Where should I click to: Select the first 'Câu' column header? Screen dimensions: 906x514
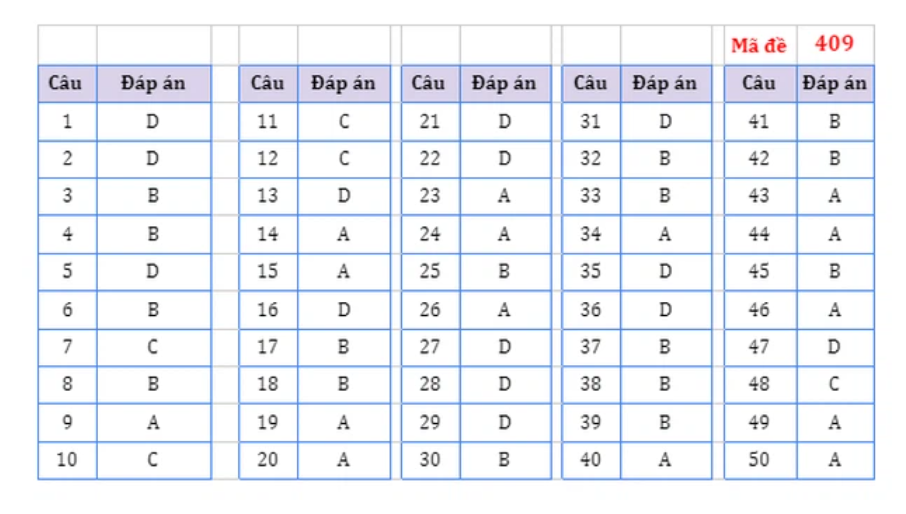pyautogui.click(x=67, y=84)
